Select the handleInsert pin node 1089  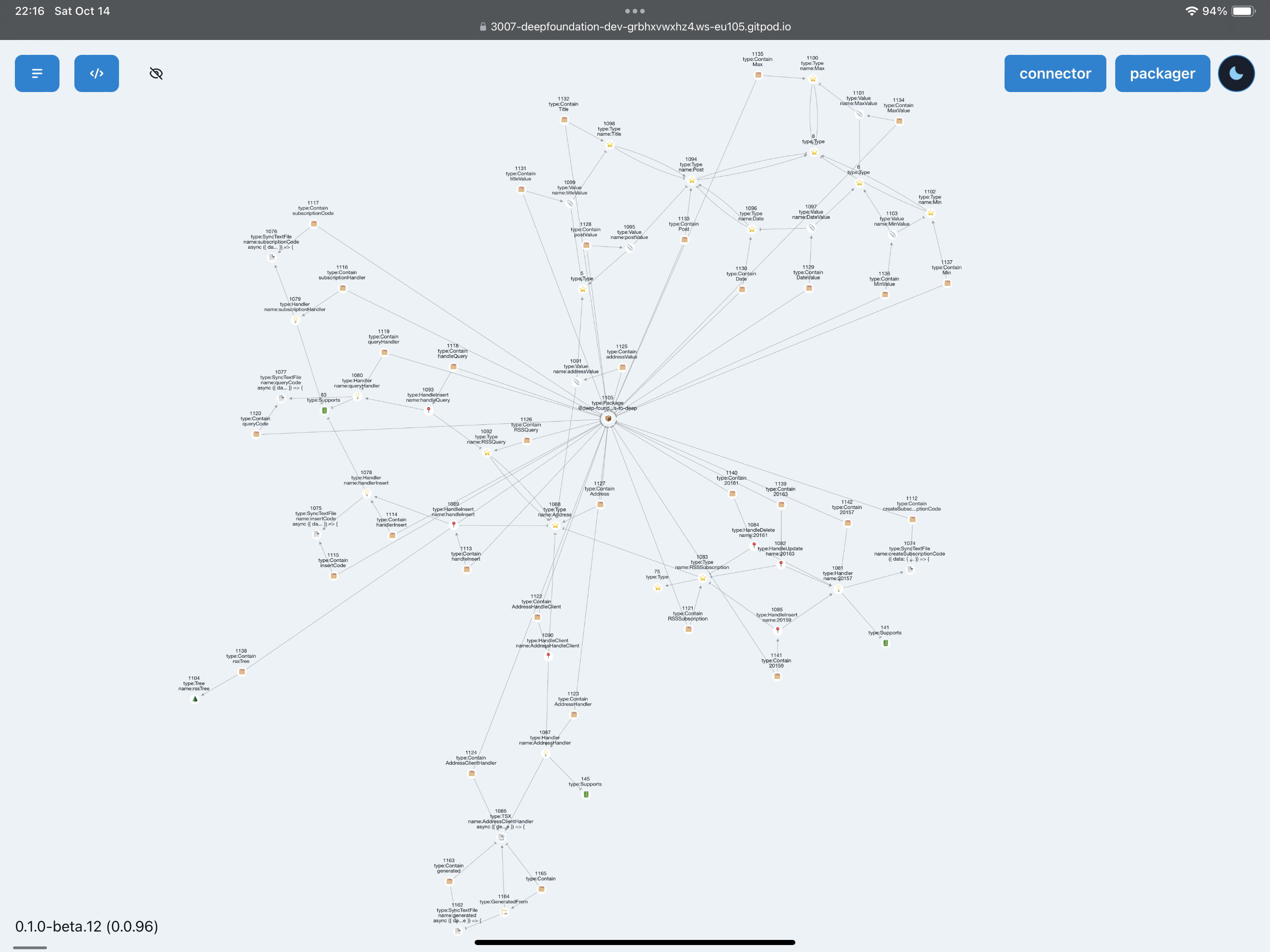pyautogui.click(x=454, y=524)
